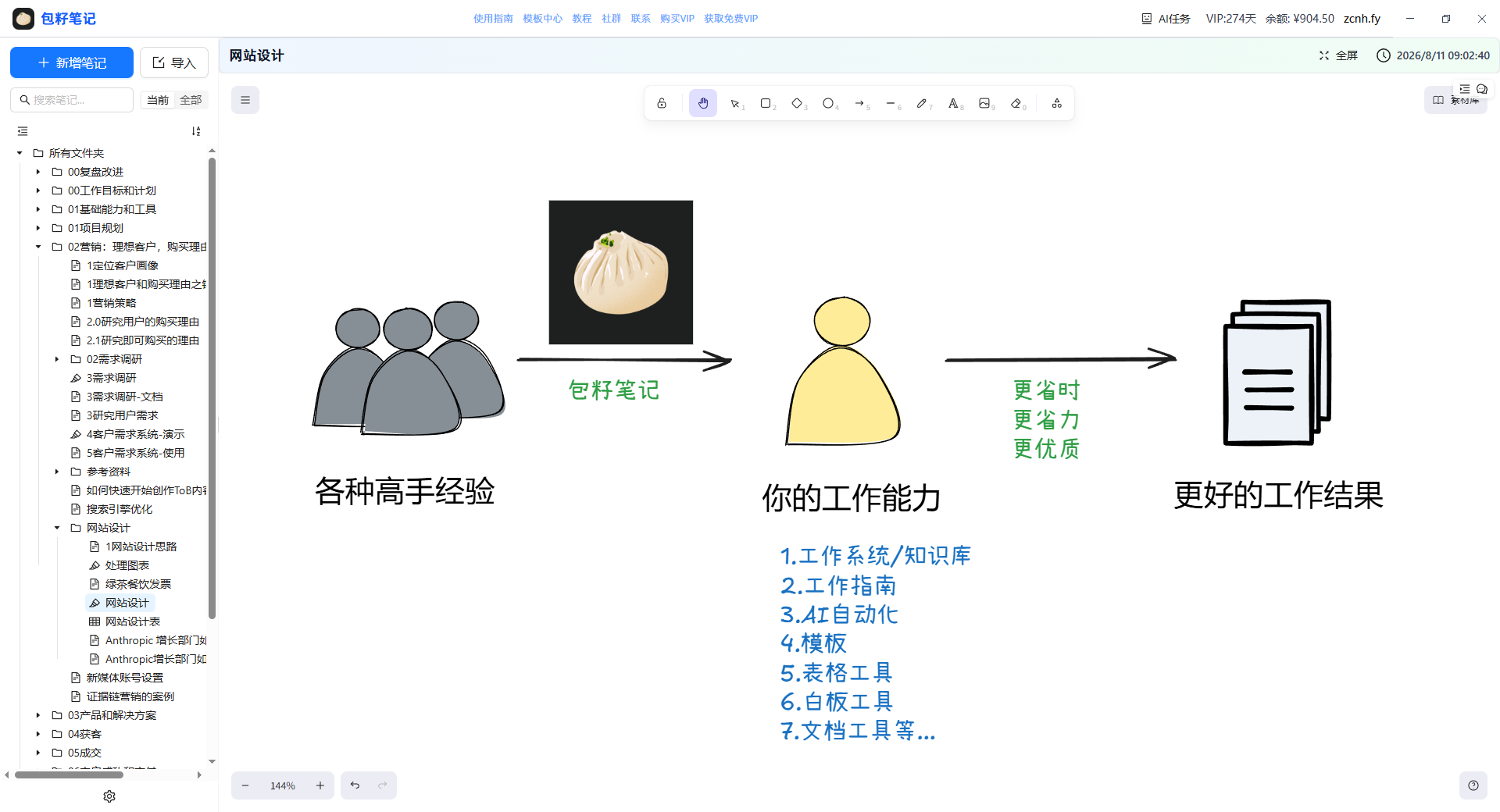The image size is (1500, 812).
Task: Open the extra shapes tools icon
Action: pos(1057,103)
